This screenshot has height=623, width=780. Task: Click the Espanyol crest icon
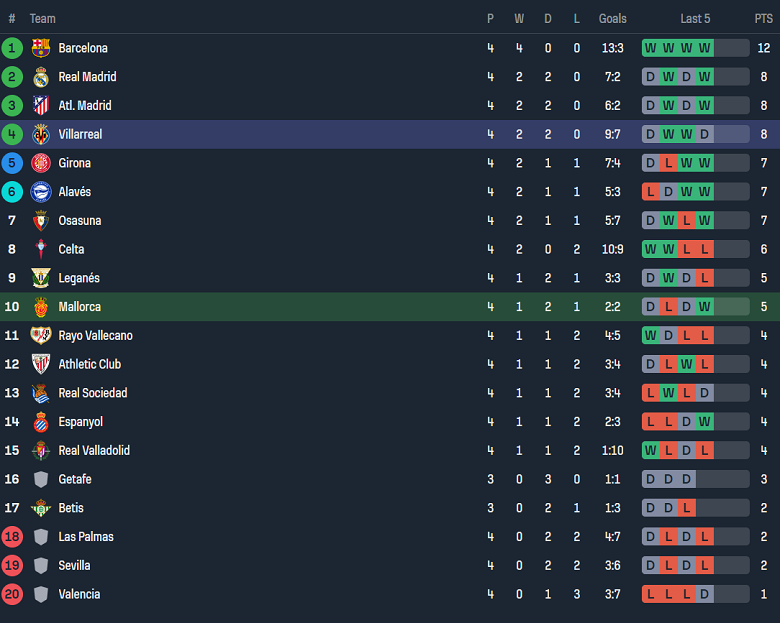[41, 422]
